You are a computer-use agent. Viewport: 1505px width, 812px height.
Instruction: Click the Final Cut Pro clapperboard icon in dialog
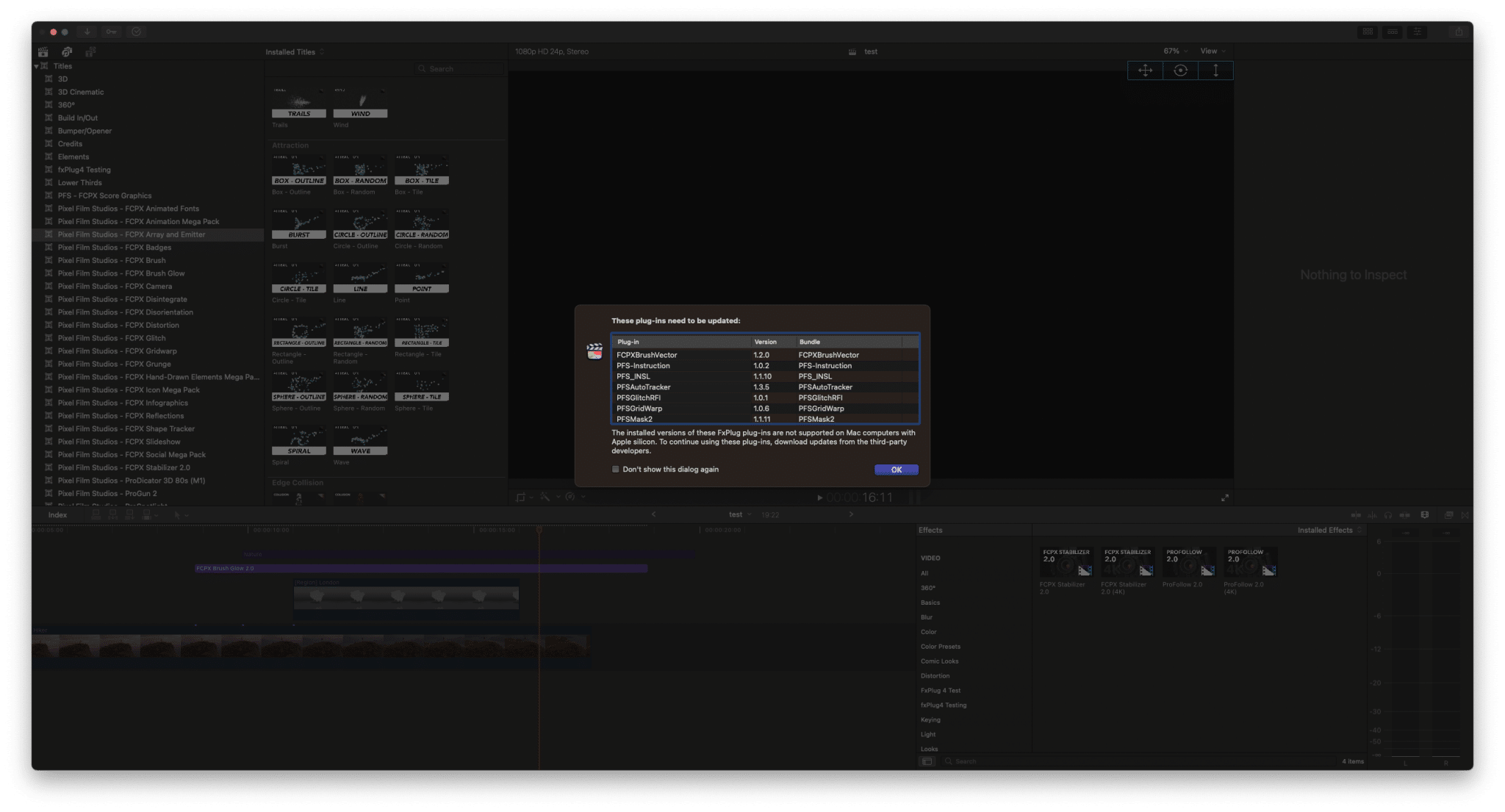pyautogui.click(x=595, y=351)
